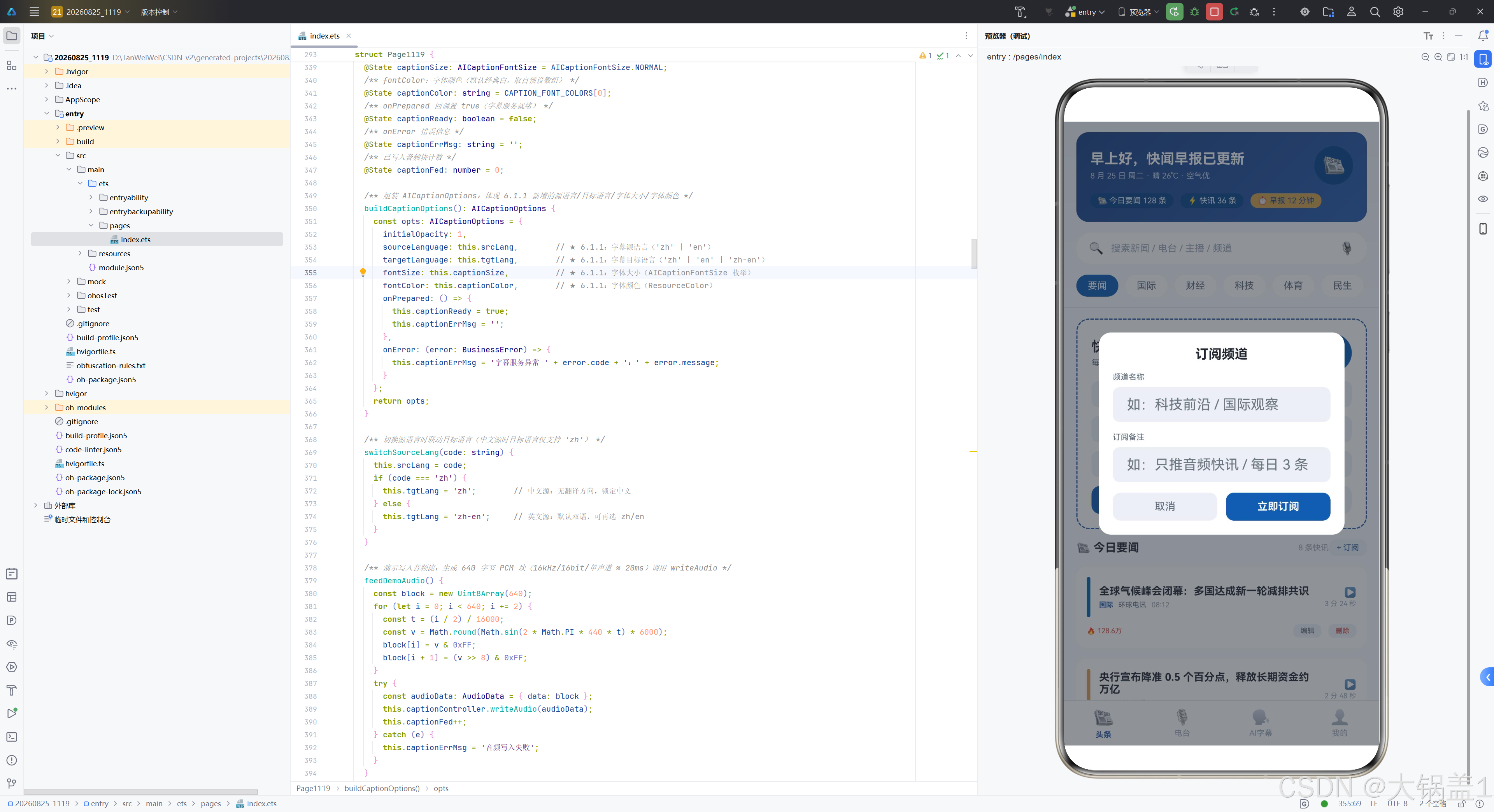Zoom out the previewer
This screenshot has width=1494, height=812.
point(1425,57)
